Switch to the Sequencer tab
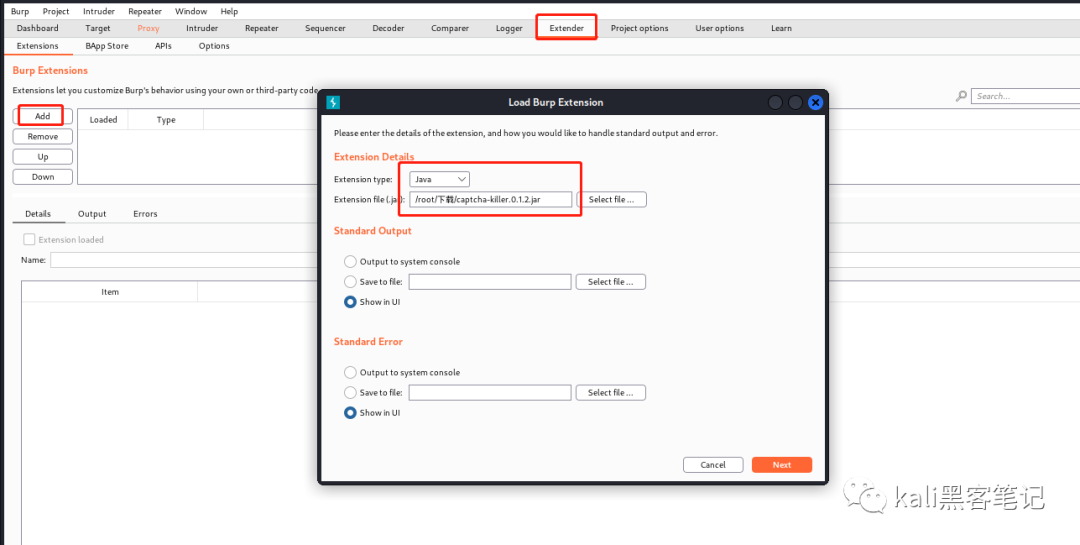The height and width of the screenshot is (545, 1080). click(325, 28)
